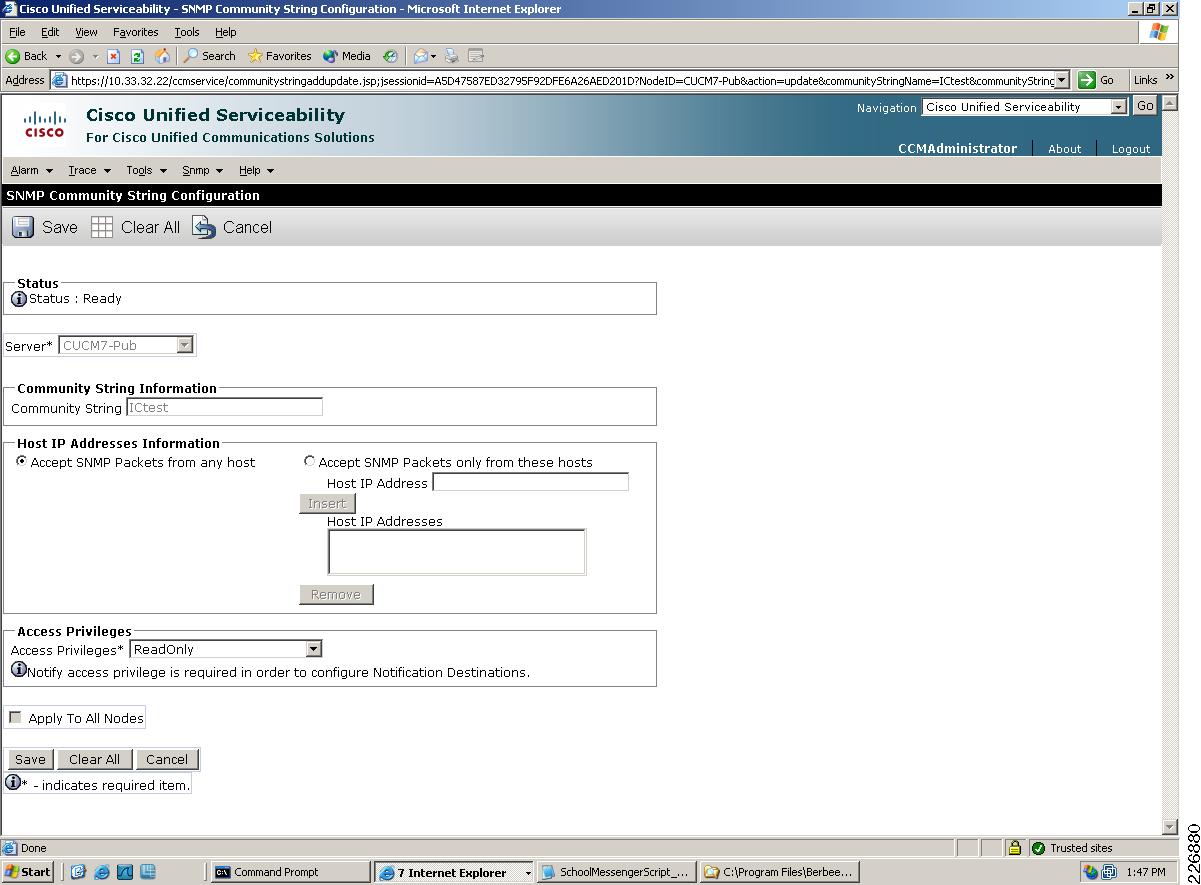The width and height of the screenshot is (1201, 885).
Task: Click the Trusted sites zone indicator
Action: [x=1072, y=848]
